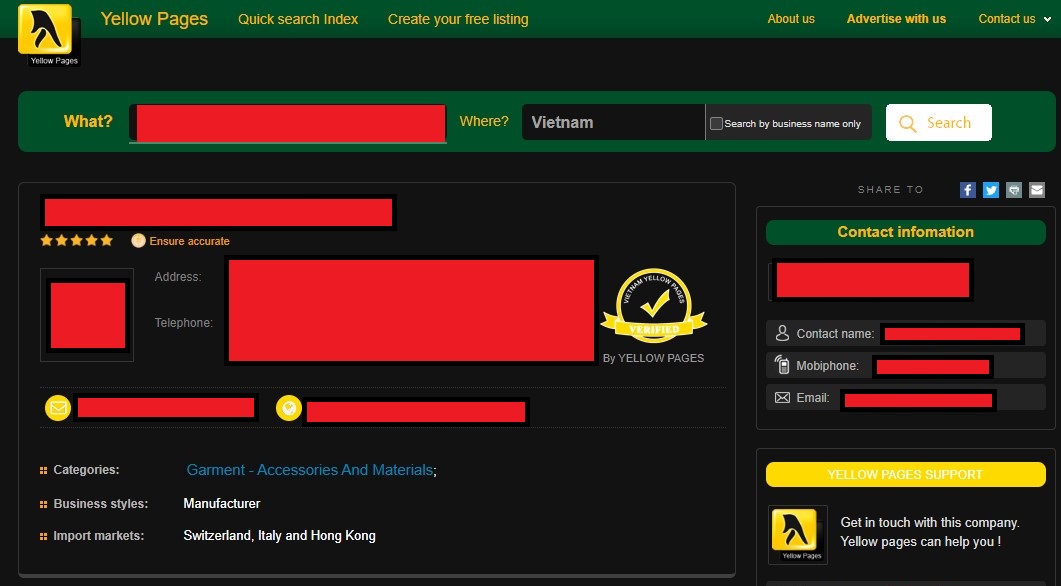
Task: Click the Verified Yellow Pages badge
Action: [x=653, y=305]
